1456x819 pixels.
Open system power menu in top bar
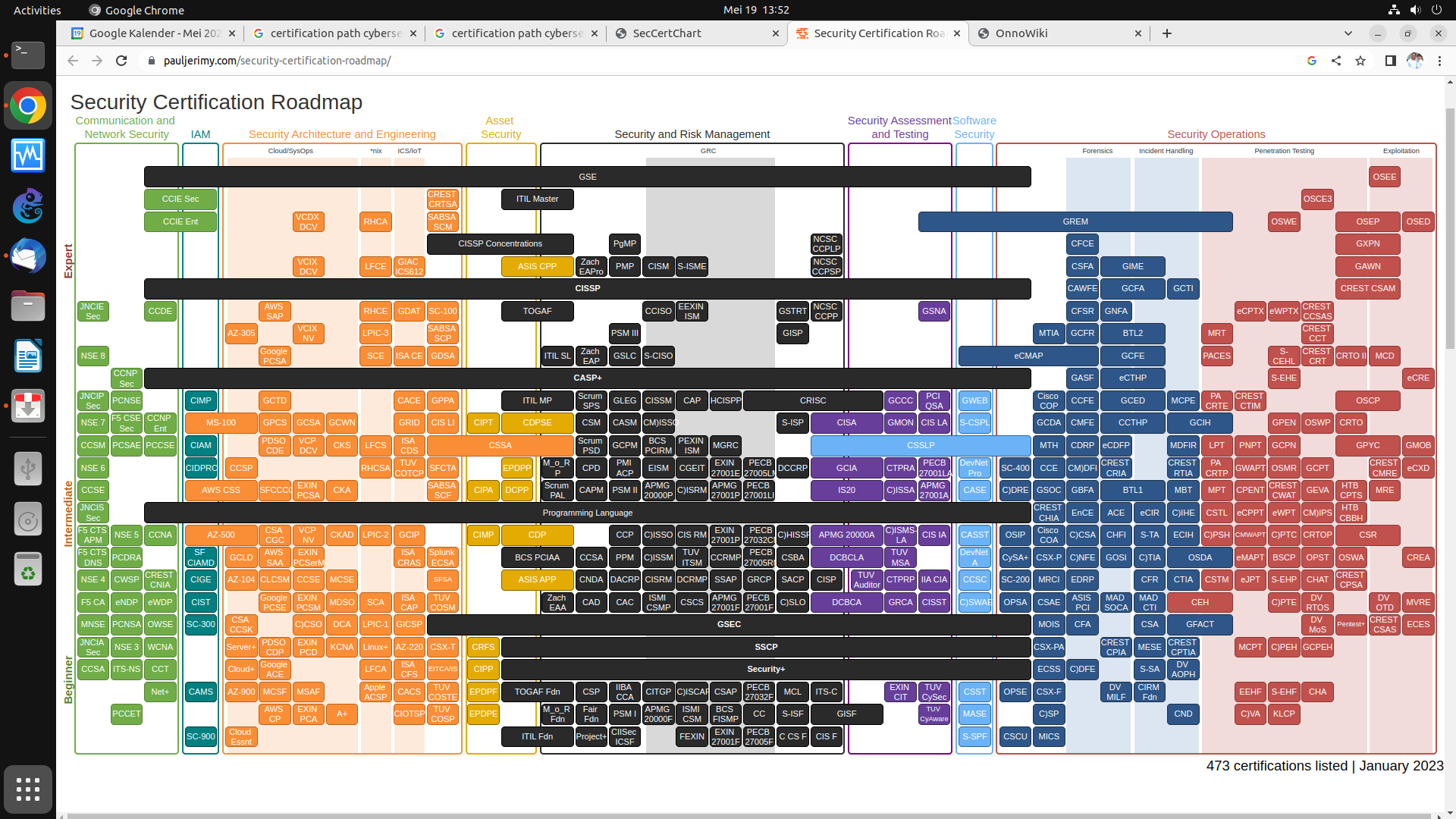(1436, 10)
